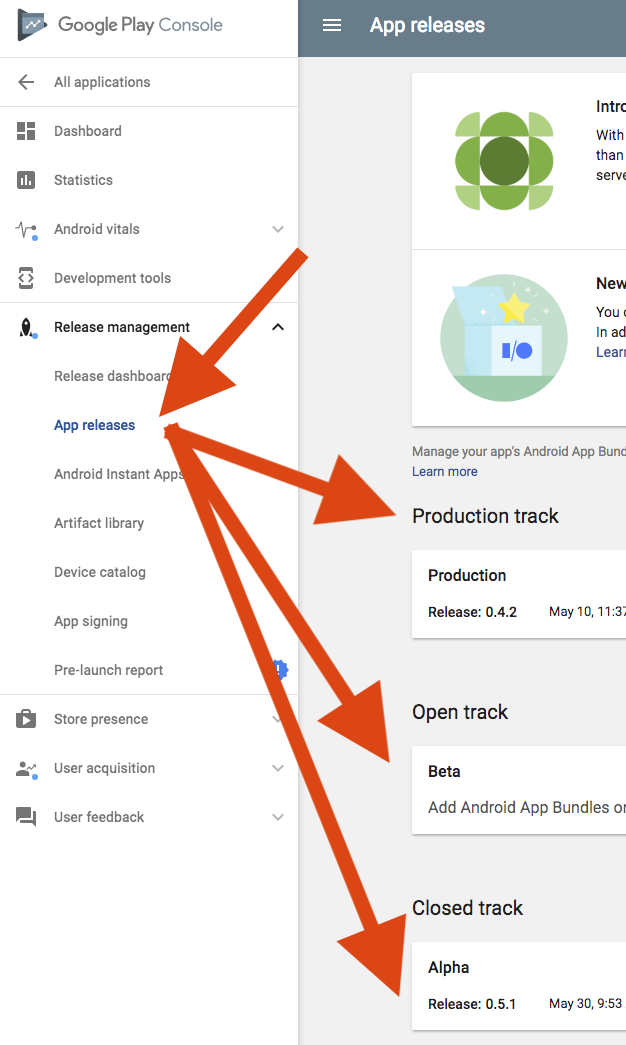Screen dimensions: 626x1045
Task: Open the Alpha track card
Action: pyautogui.click(x=519, y=986)
